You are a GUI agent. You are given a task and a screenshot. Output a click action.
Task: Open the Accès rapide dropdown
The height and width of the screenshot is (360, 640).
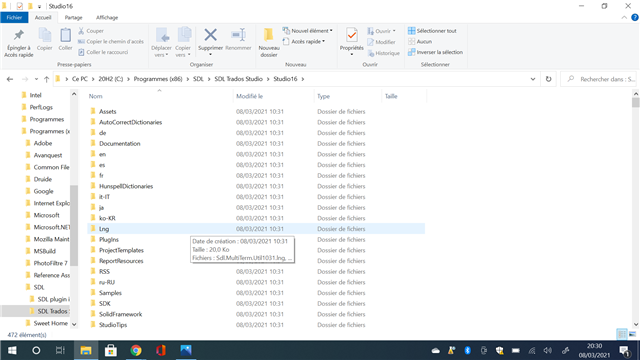(304, 41)
